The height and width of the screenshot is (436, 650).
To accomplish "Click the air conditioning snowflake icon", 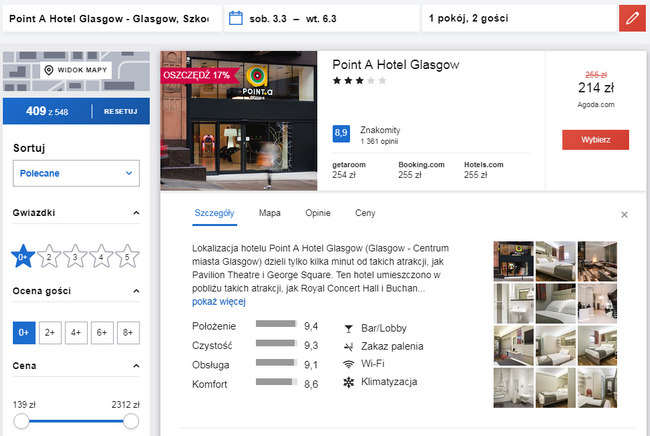I will pos(348,382).
